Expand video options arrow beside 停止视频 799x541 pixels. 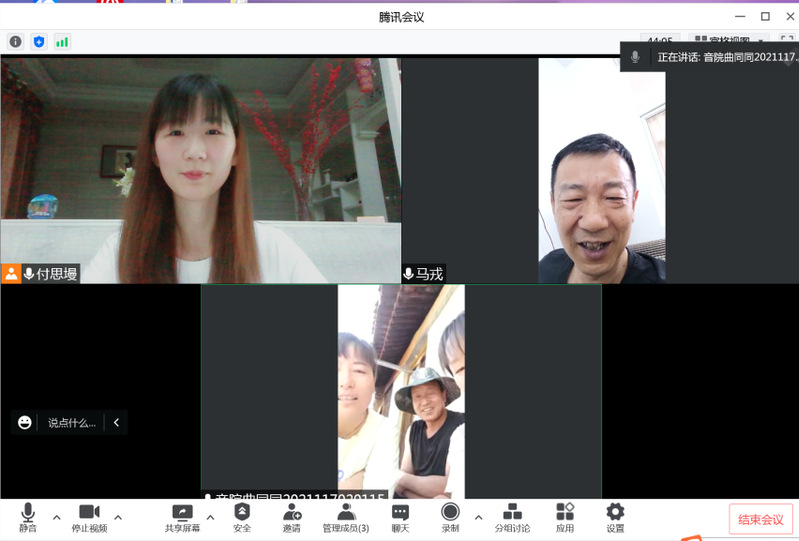[x=118, y=518]
